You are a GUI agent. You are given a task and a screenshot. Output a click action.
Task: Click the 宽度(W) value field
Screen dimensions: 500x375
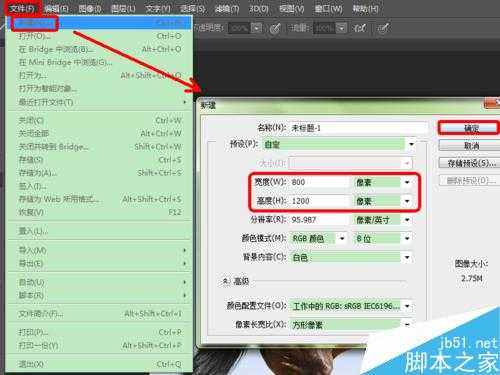click(320, 182)
